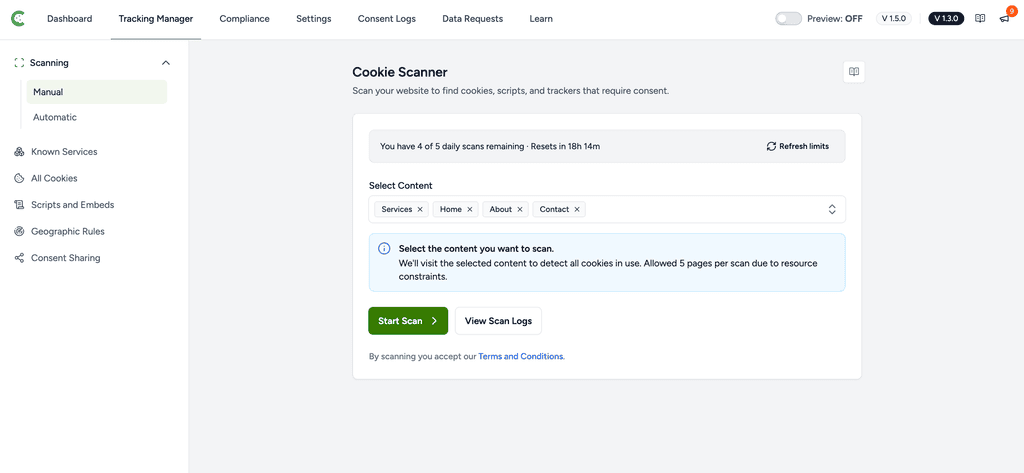
Task: Open the Cookie Scanner help book icon
Action: [854, 72]
